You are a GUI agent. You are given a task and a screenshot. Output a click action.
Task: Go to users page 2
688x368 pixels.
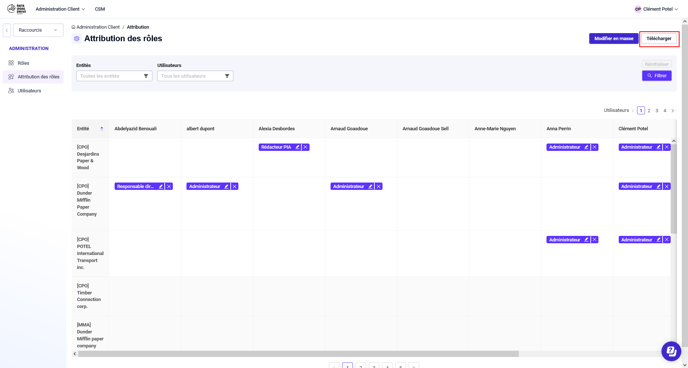(649, 111)
